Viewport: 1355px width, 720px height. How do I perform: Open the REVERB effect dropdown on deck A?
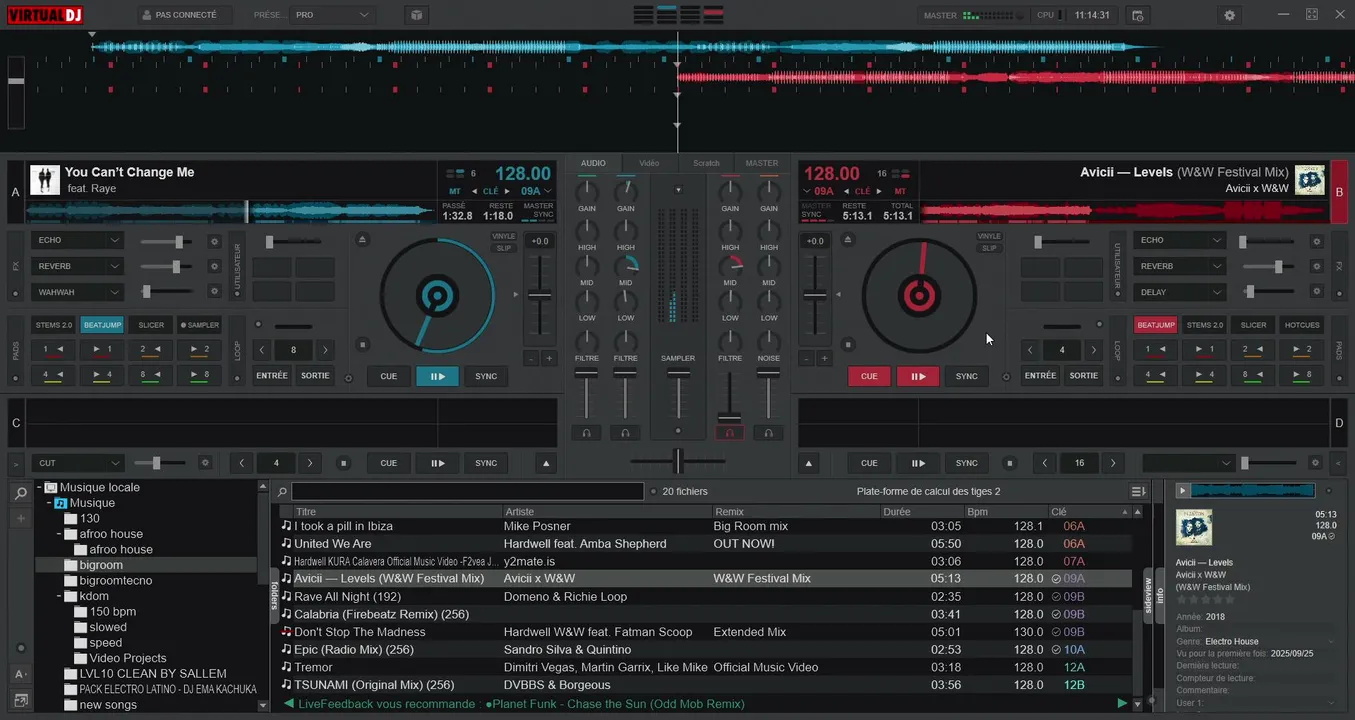click(x=78, y=267)
